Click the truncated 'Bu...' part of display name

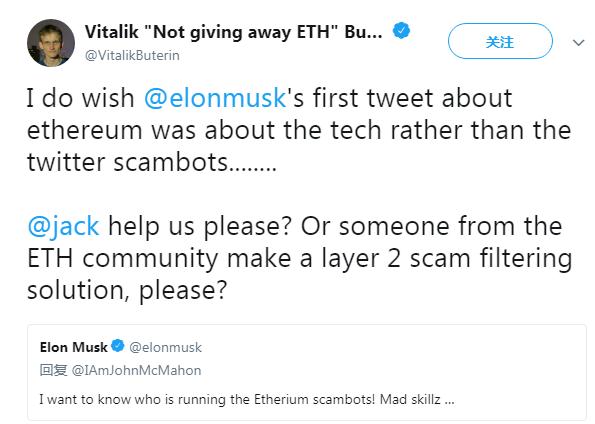(x=363, y=32)
